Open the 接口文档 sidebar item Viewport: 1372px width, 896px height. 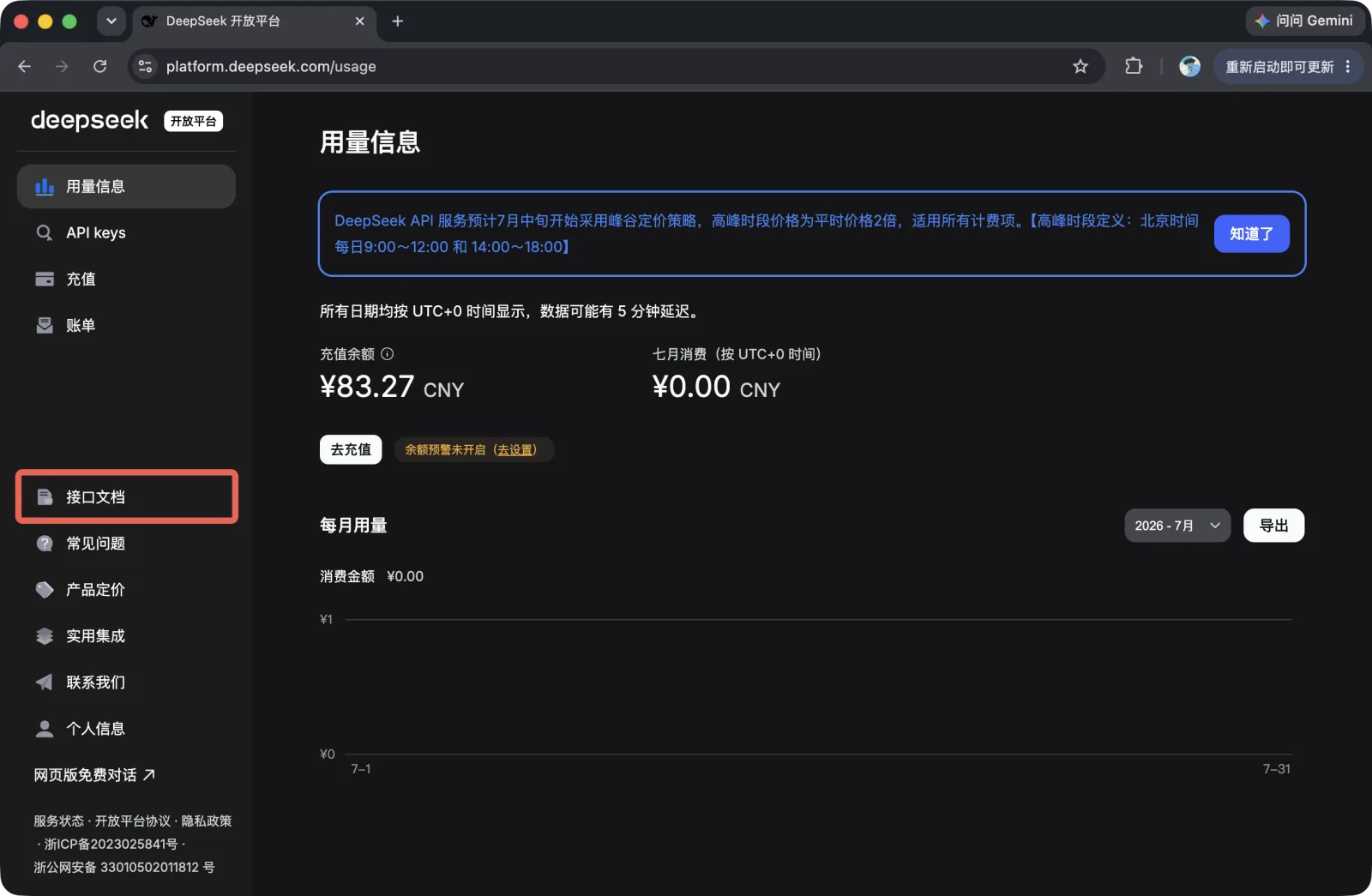click(126, 496)
